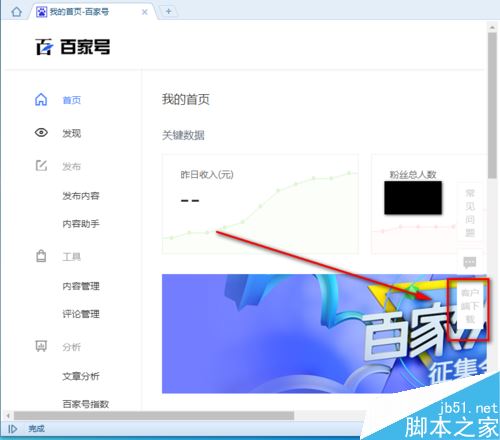Open a new browser tab with plus
Viewport: 500px width, 440px height.
click(x=168, y=12)
